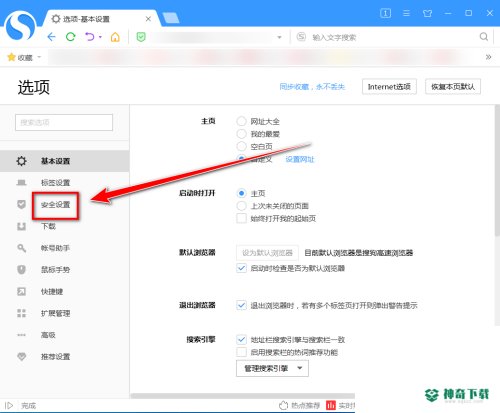The height and width of the screenshot is (413, 500).
Task: Open 扩展管理 in the sidebar
Action: (55, 313)
